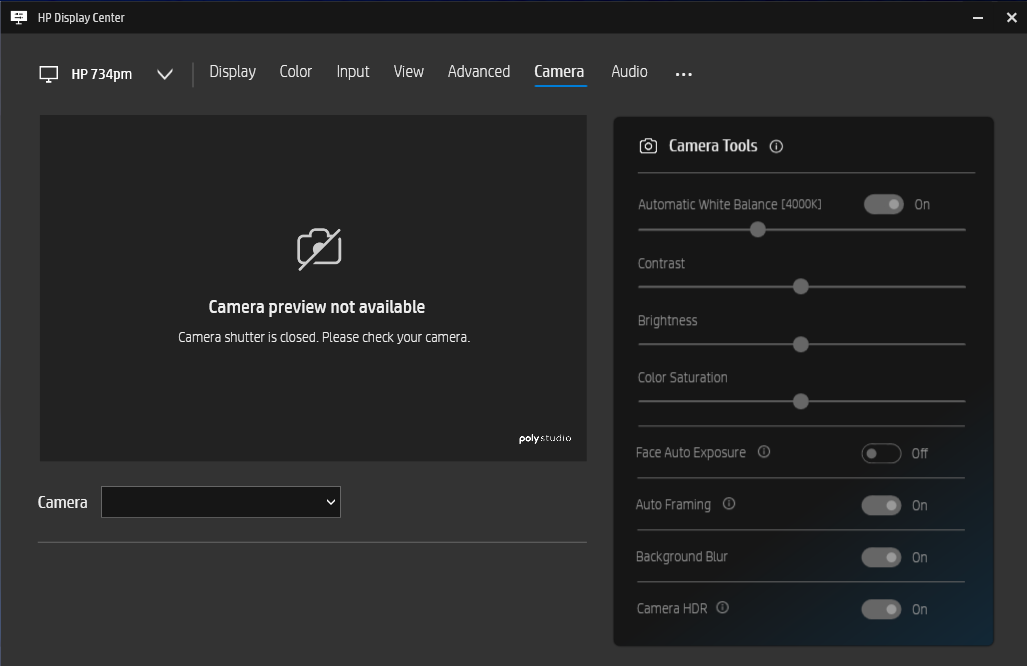
Task: Open the Display tab
Action: coord(233,71)
